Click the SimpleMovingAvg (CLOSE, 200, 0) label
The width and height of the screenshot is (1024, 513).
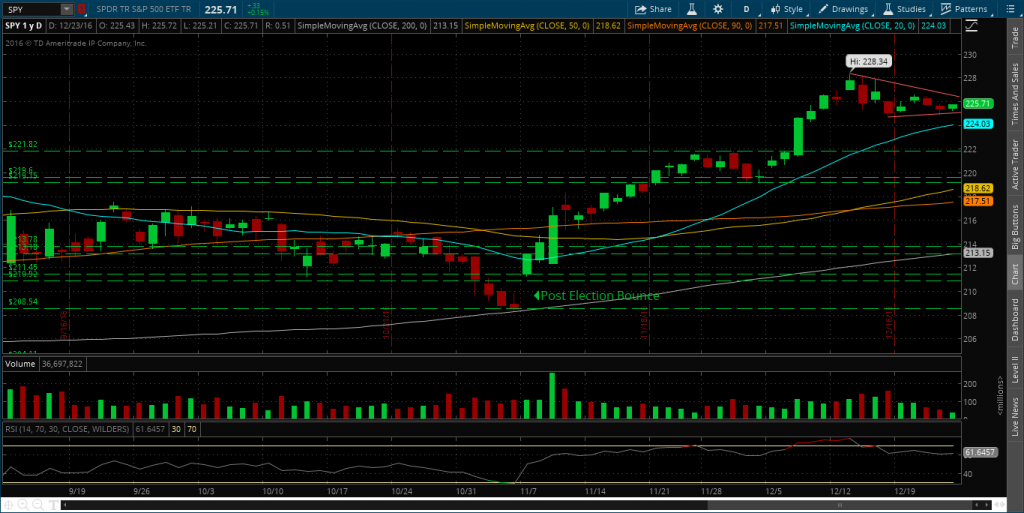tap(362, 25)
